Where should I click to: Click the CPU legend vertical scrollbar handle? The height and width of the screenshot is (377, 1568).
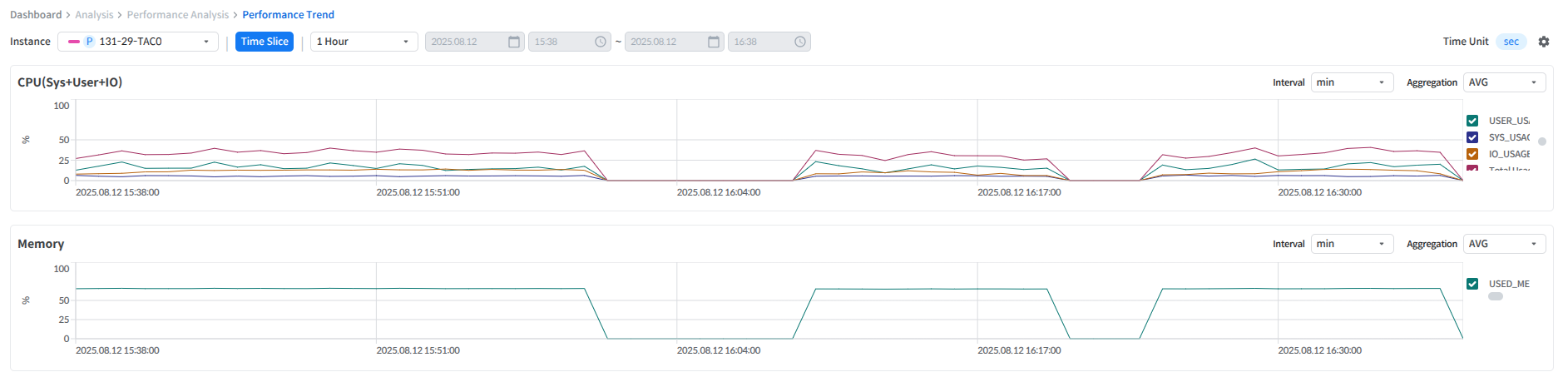pyautogui.click(x=1541, y=141)
